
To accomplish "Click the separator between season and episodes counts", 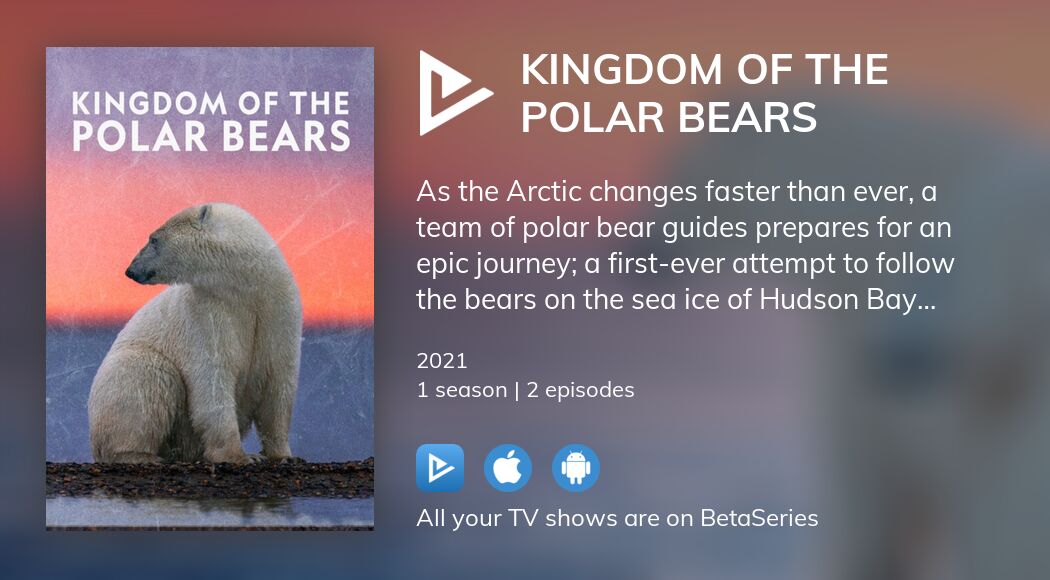I will tap(519, 390).
